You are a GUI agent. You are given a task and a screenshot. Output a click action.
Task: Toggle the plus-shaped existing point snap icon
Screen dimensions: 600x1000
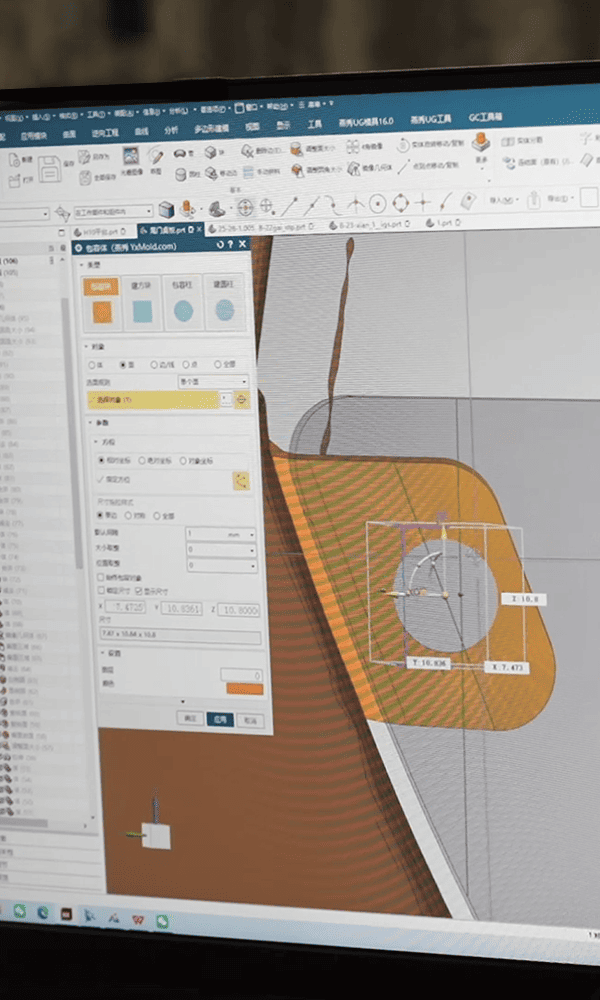pos(422,203)
